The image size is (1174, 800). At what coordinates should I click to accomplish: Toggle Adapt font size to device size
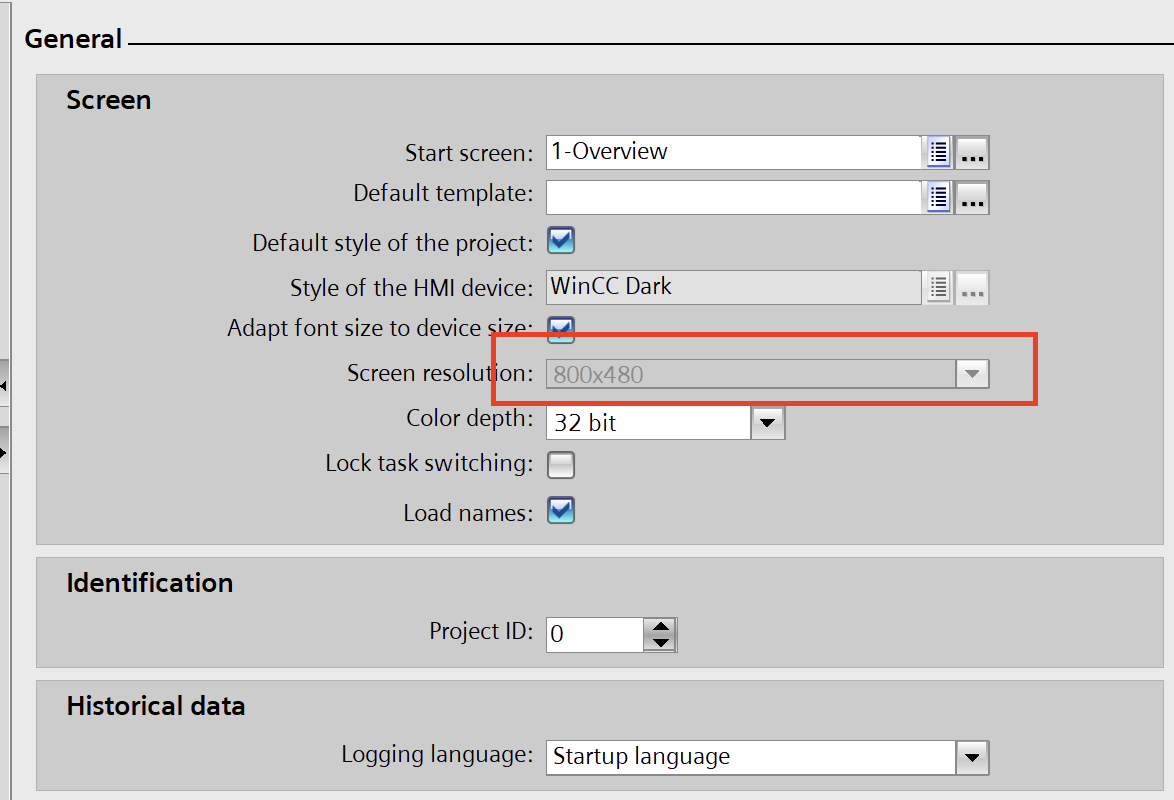click(561, 329)
